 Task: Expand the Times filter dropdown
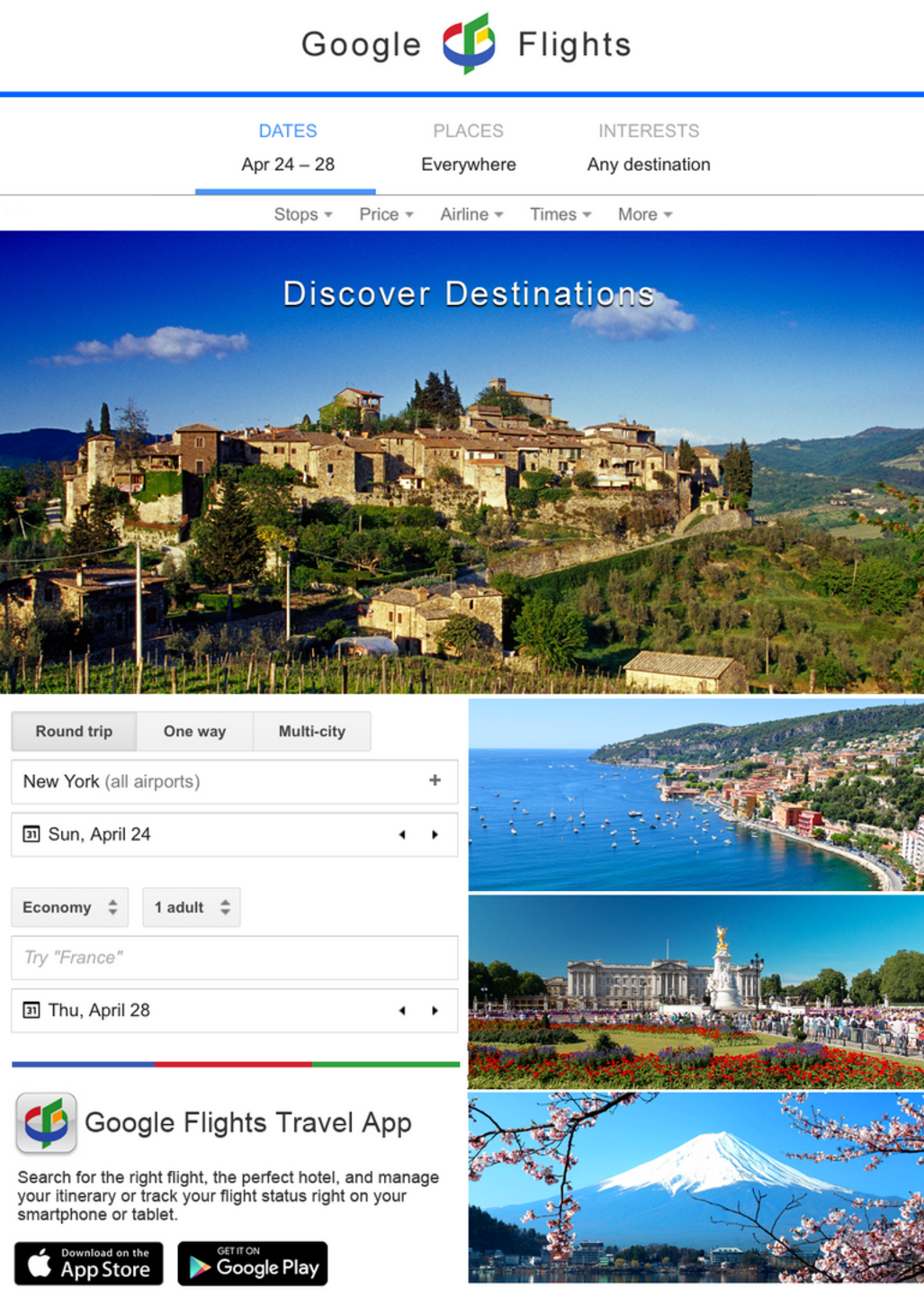tap(561, 214)
